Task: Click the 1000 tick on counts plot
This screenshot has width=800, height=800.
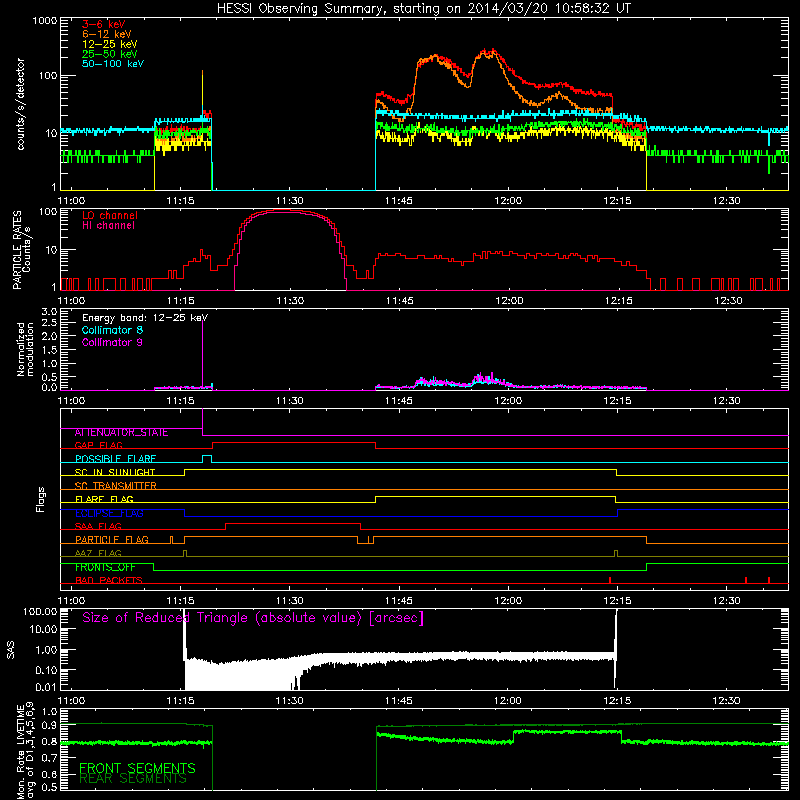Action: [45, 21]
